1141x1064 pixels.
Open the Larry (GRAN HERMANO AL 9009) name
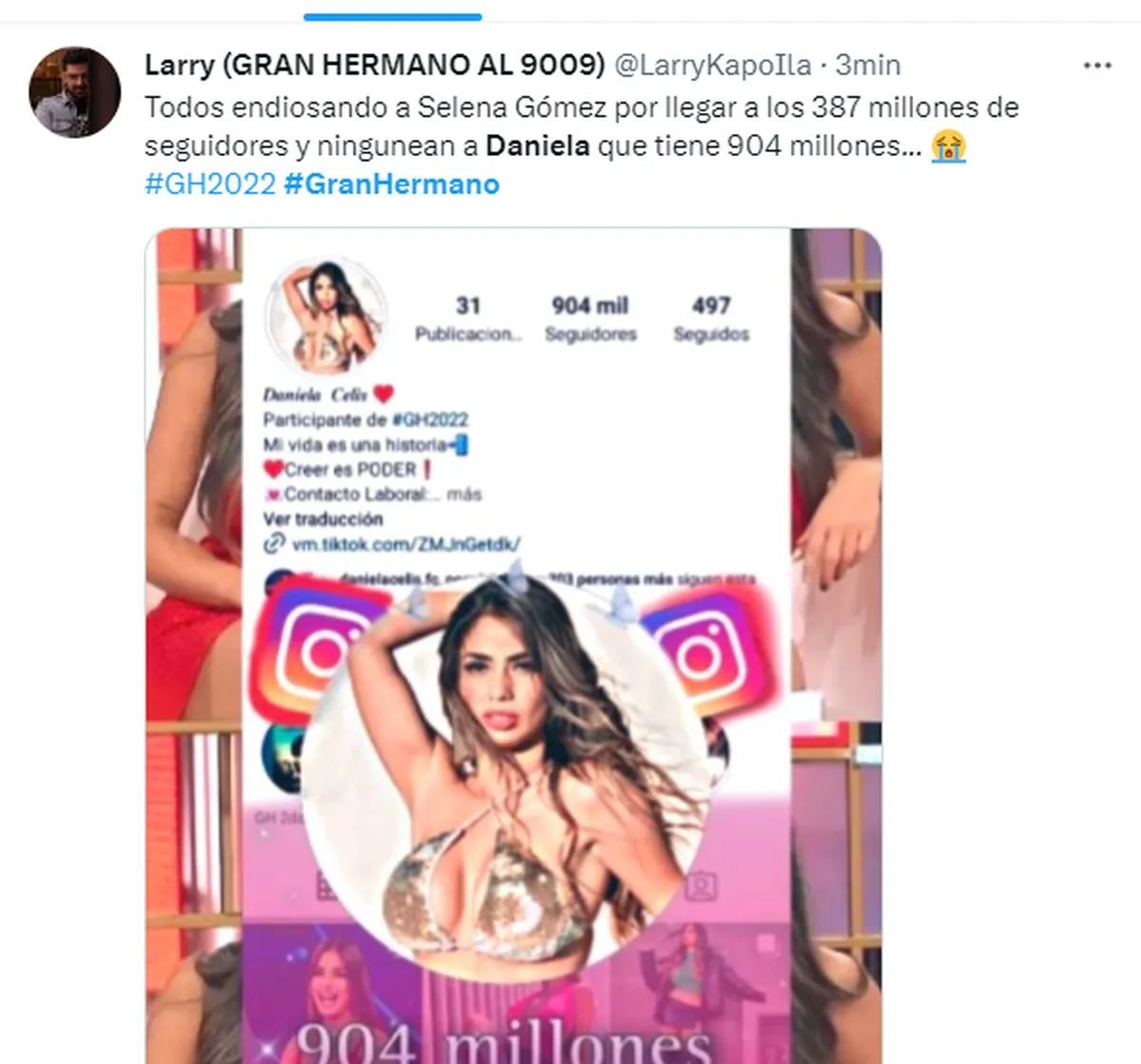375,65
